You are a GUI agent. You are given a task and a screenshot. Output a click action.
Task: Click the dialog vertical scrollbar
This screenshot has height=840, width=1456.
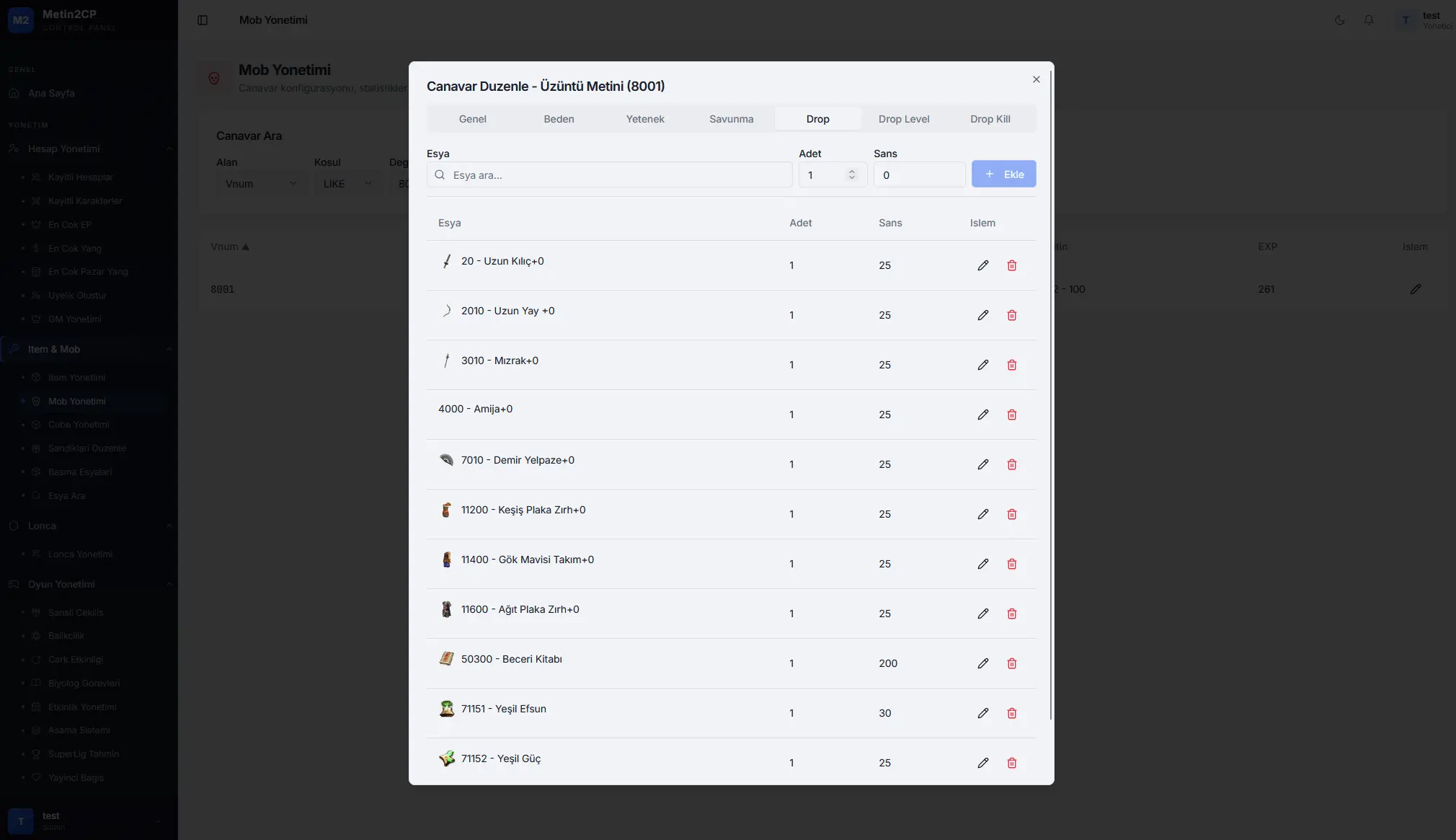tap(1051, 395)
